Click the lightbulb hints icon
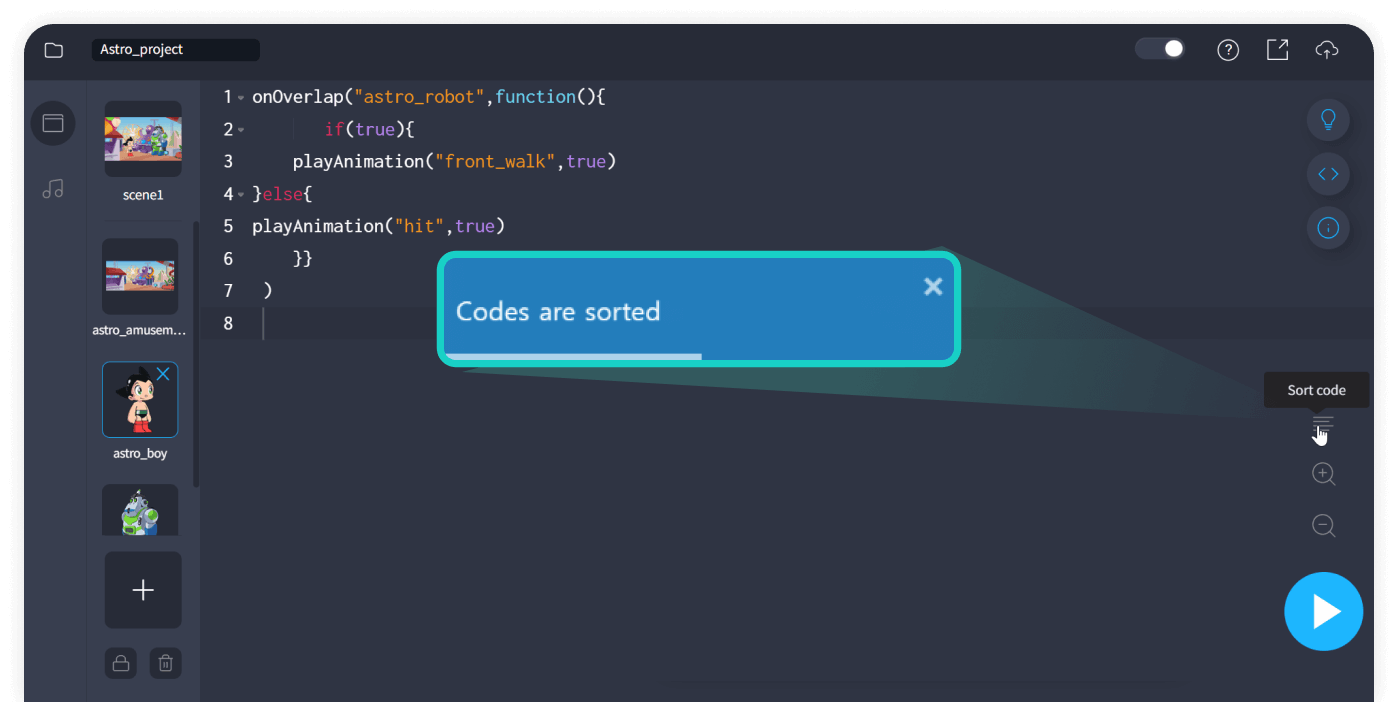The width and height of the screenshot is (1398, 702). pos(1328,119)
